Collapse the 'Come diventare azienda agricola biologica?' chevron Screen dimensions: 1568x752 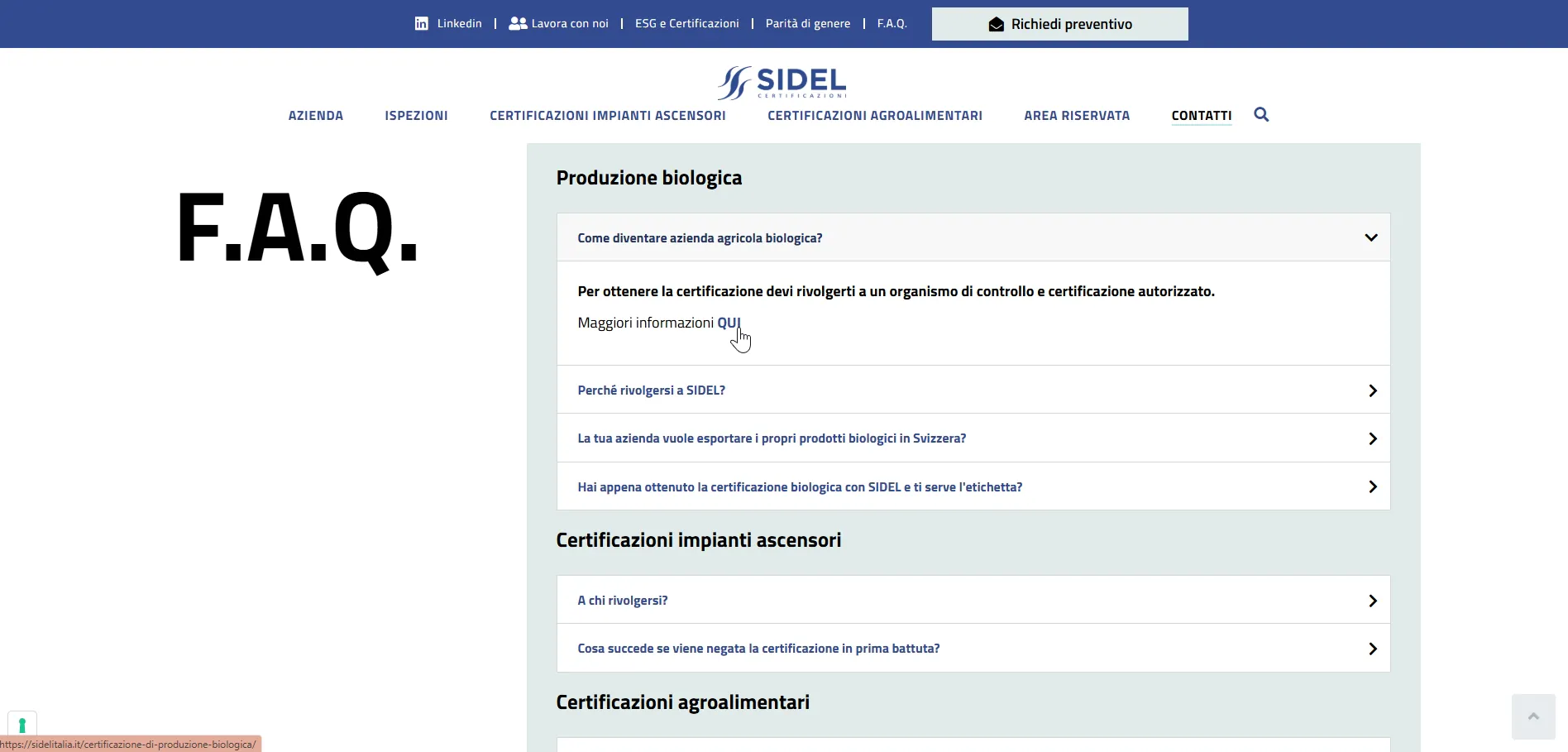1370,238
